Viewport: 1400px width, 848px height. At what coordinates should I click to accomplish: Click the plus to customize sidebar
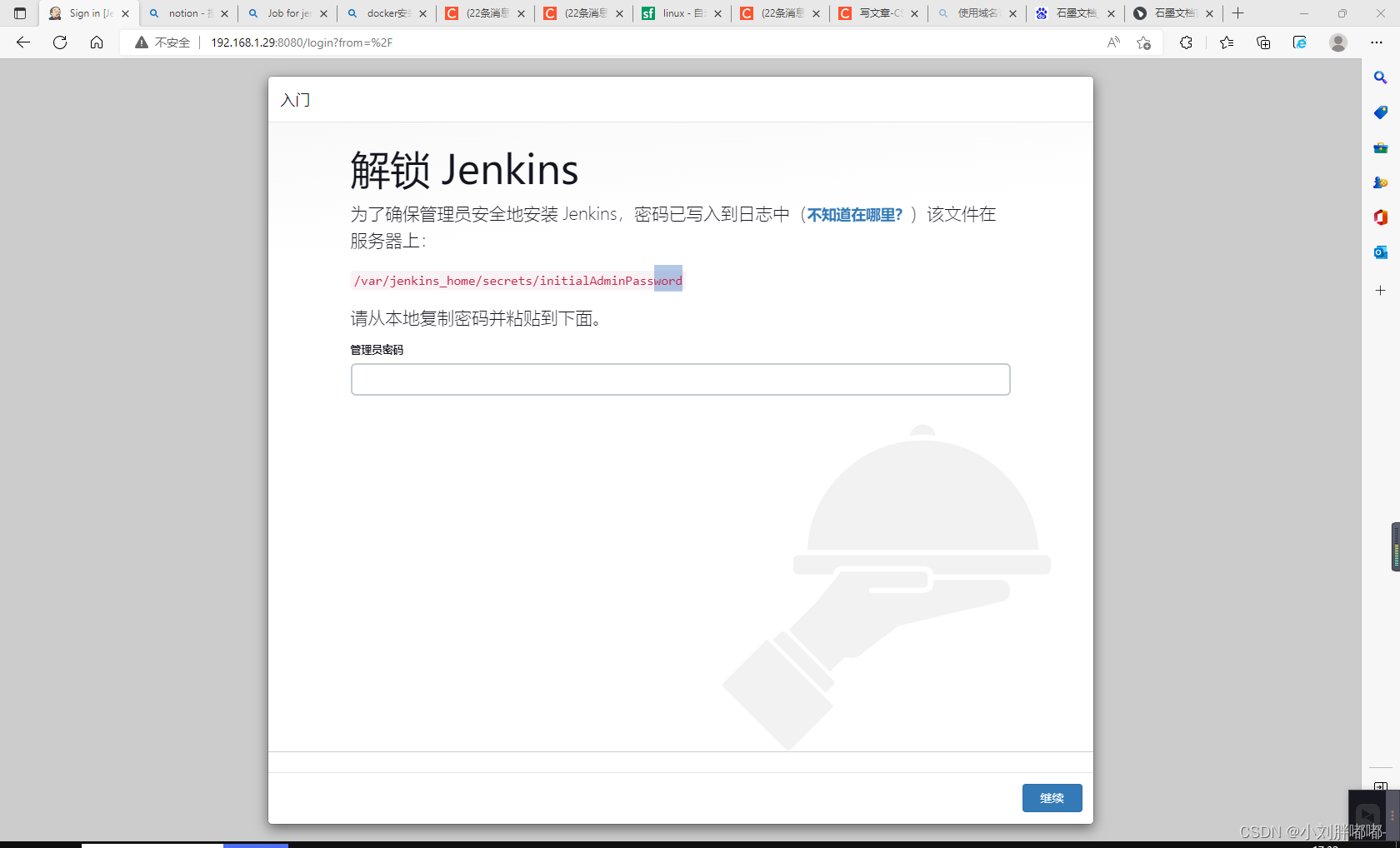pyautogui.click(x=1380, y=290)
